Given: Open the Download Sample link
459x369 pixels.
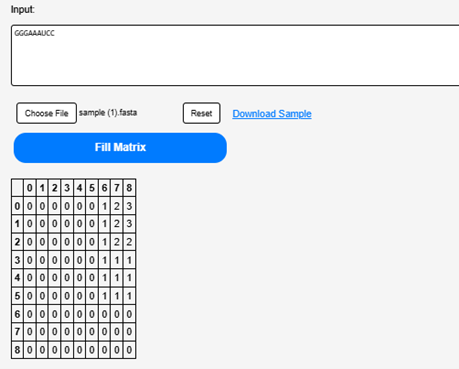Looking at the screenshot, I should 272,114.
